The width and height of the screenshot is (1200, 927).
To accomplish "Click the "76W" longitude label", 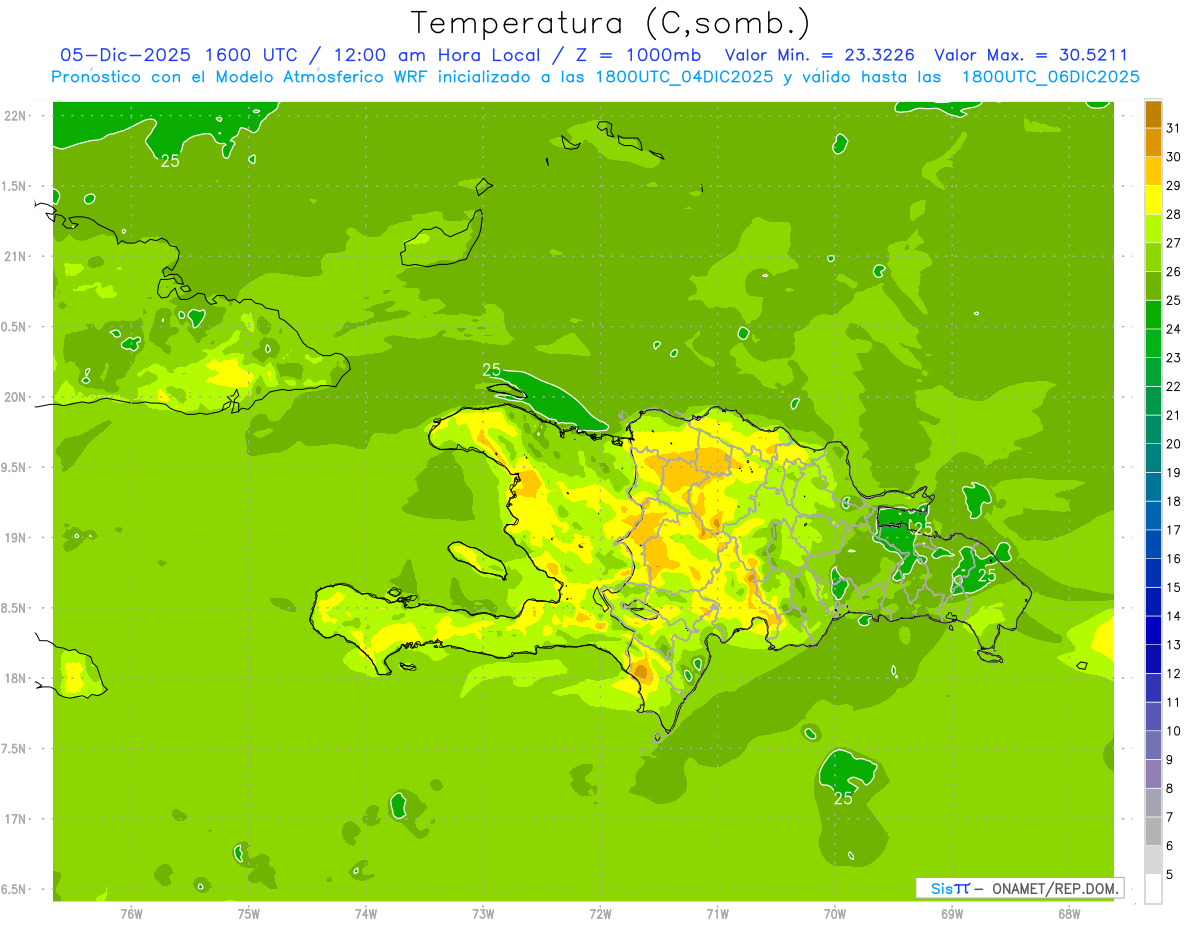I will coord(131,913).
